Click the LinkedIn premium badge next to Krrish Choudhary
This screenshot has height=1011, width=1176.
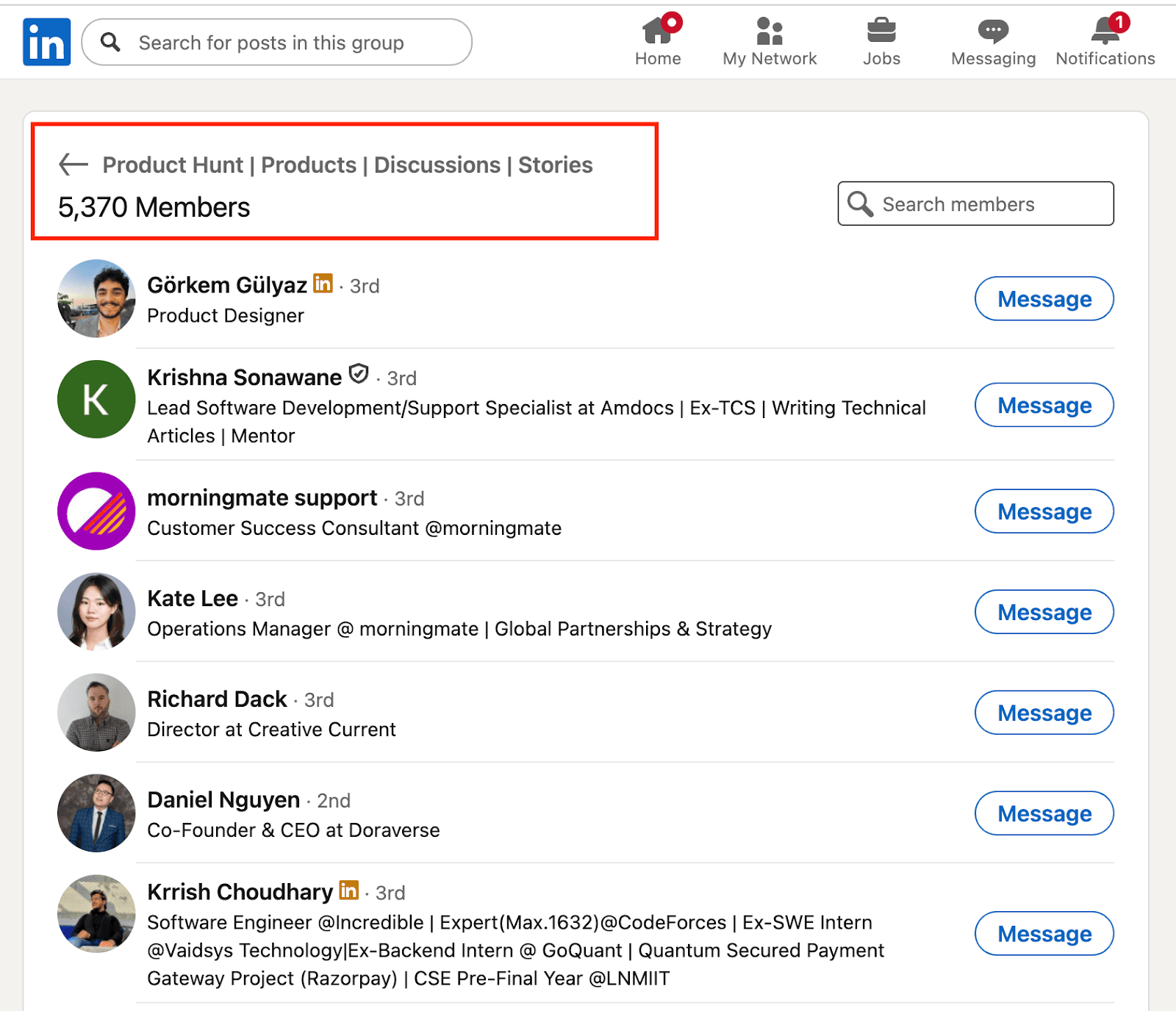(349, 890)
